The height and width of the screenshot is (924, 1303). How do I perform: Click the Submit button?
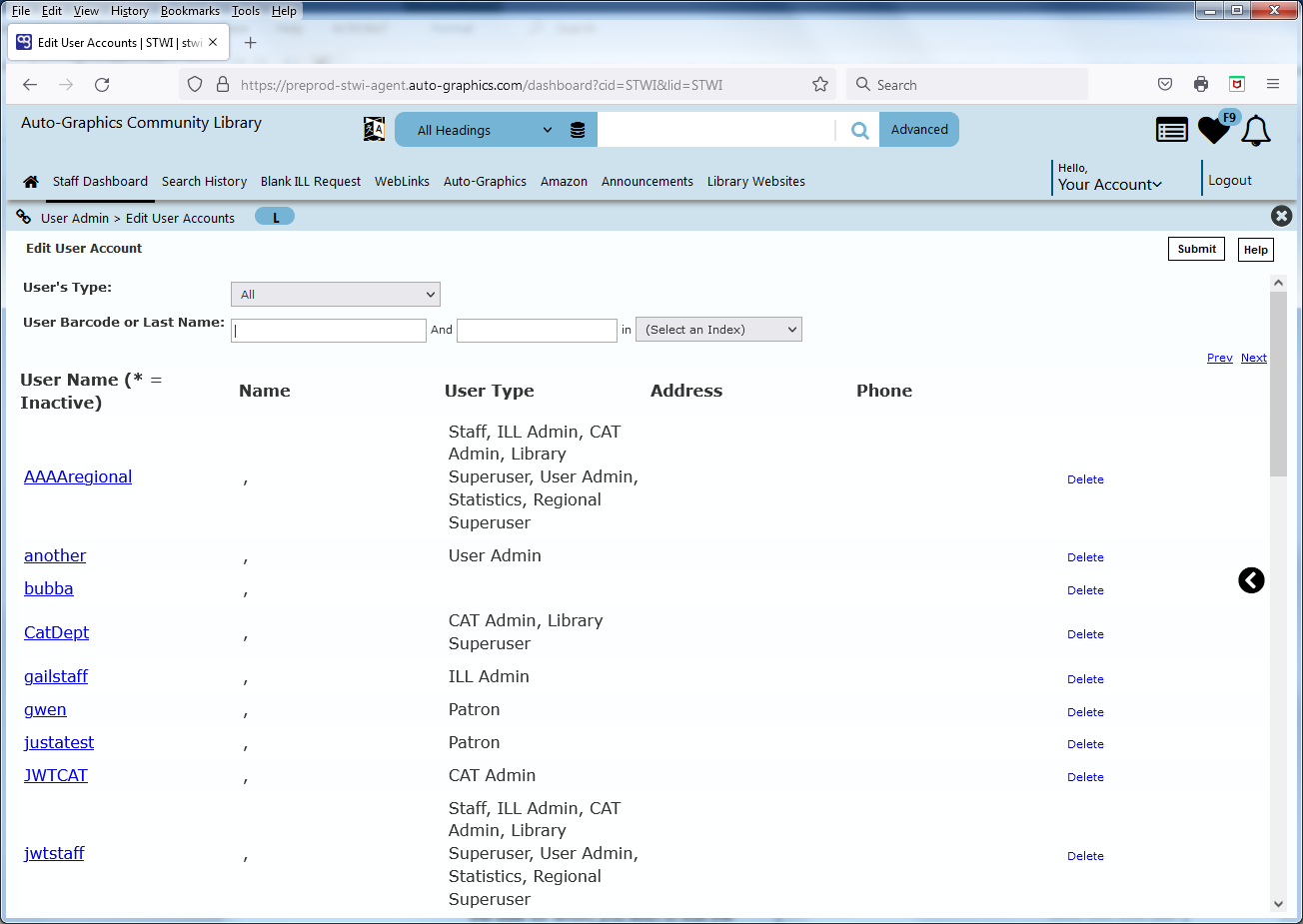click(x=1196, y=249)
